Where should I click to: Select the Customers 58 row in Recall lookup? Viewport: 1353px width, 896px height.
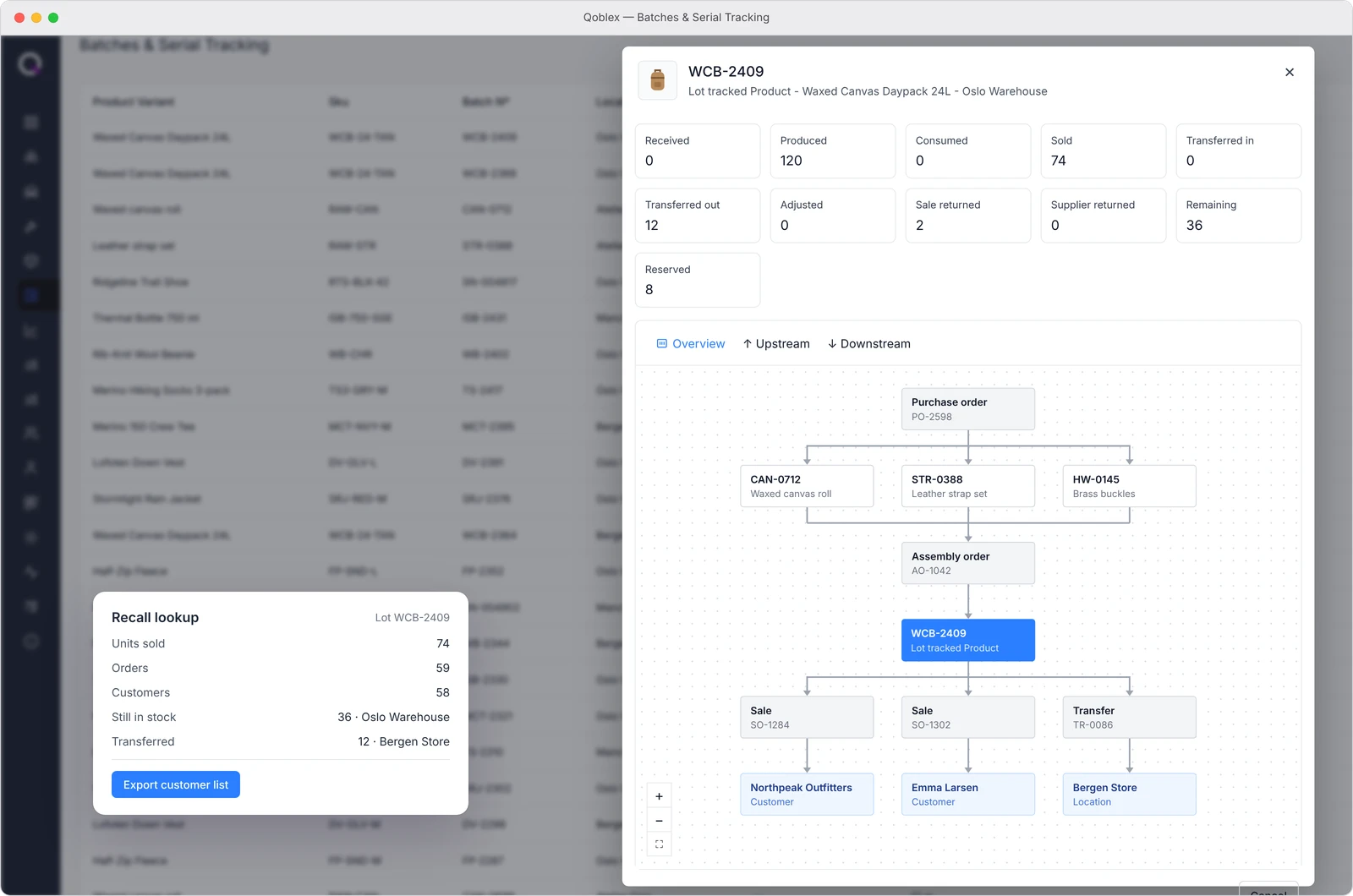click(281, 692)
